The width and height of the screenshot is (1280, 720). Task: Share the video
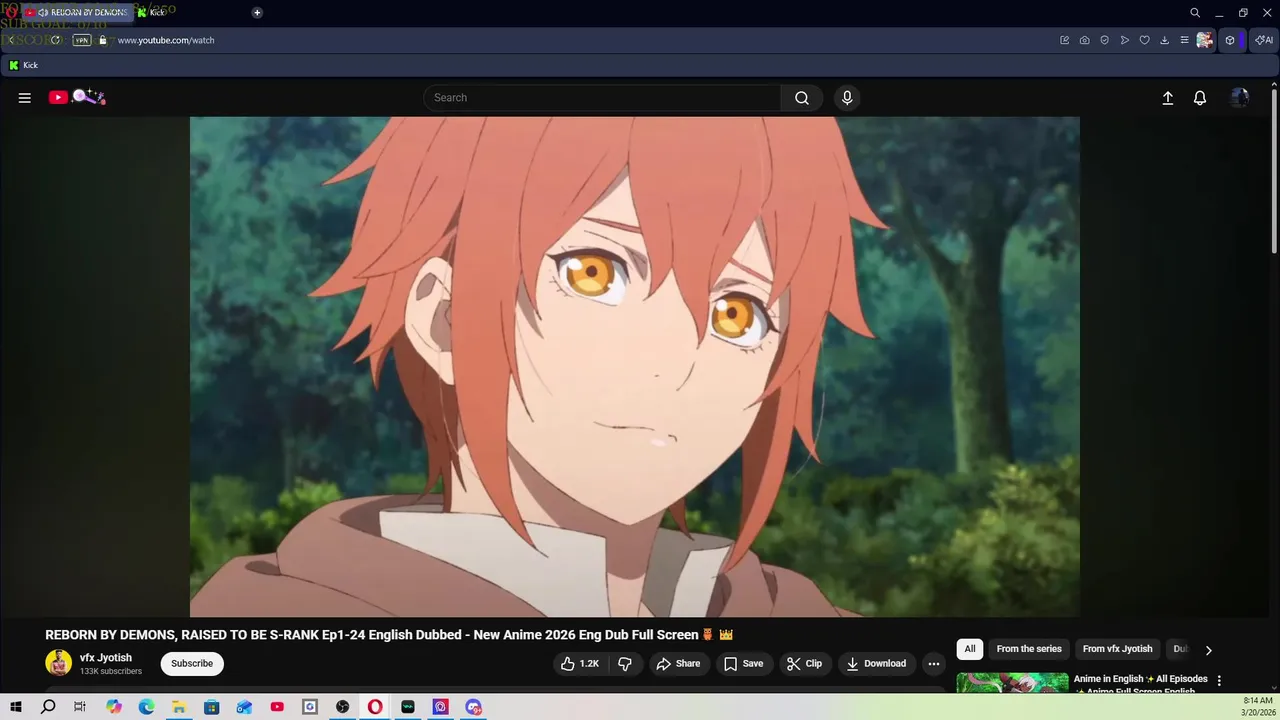(678, 664)
